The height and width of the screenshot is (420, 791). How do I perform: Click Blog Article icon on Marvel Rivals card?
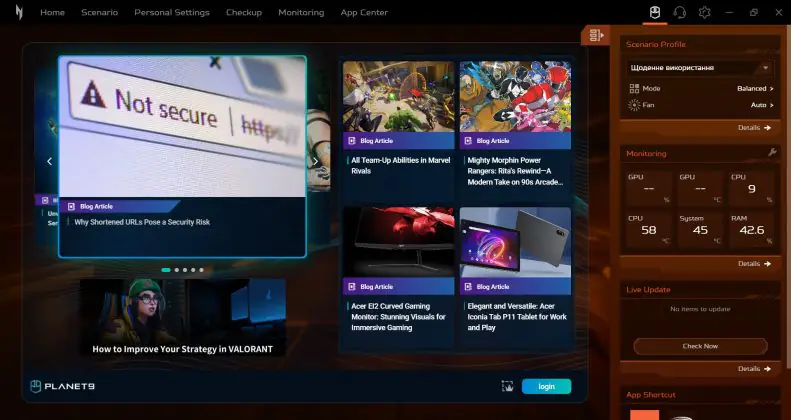(352, 141)
